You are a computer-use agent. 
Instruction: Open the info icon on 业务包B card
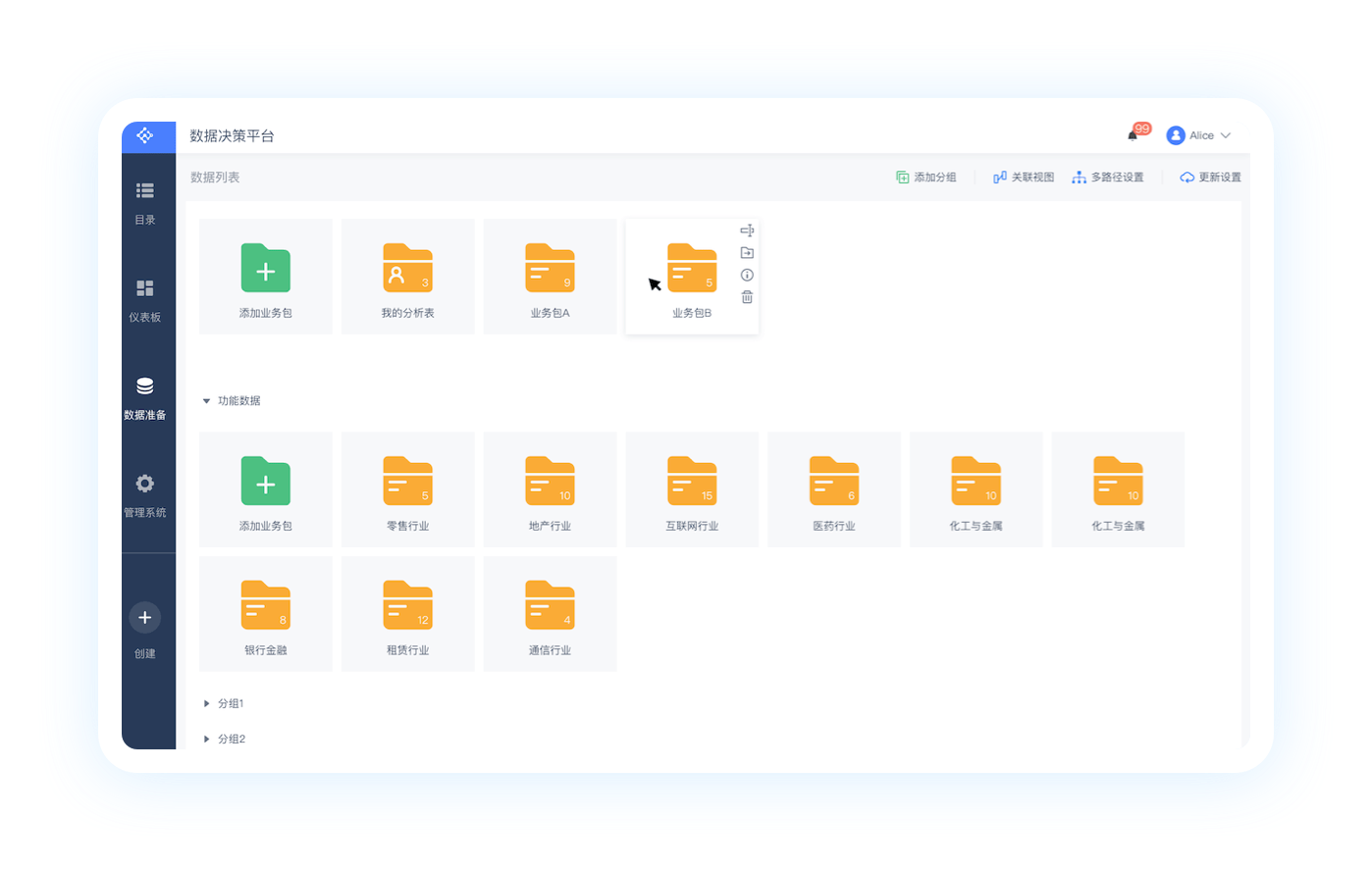point(747,275)
